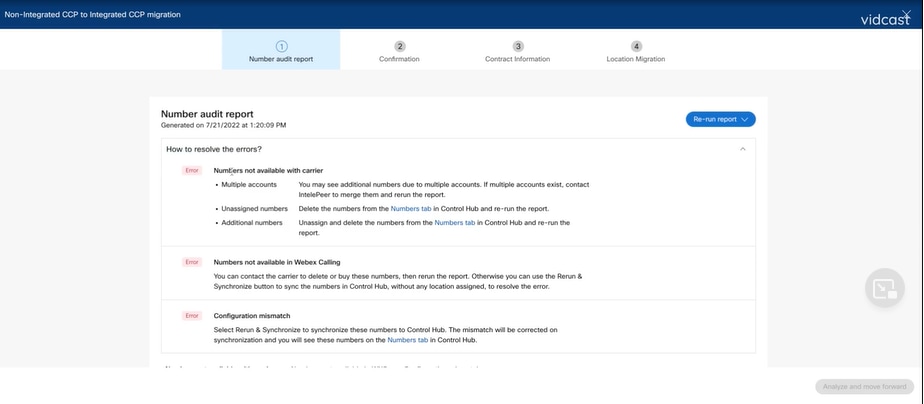Open the Number audit report step
Image resolution: width=924 pixels, height=404 pixels.
click(281, 49)
